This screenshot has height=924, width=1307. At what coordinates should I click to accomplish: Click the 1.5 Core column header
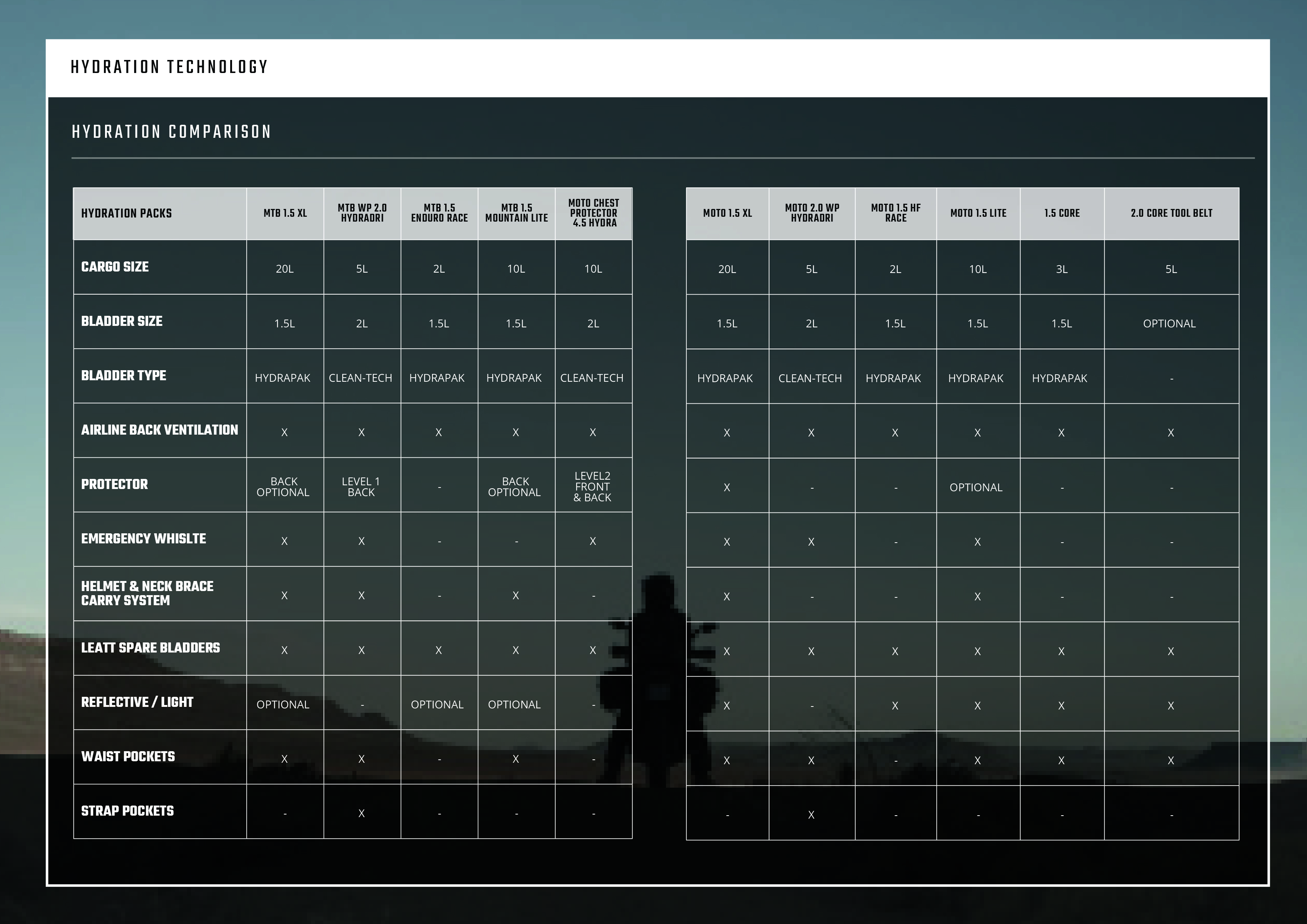point(1062,213)
